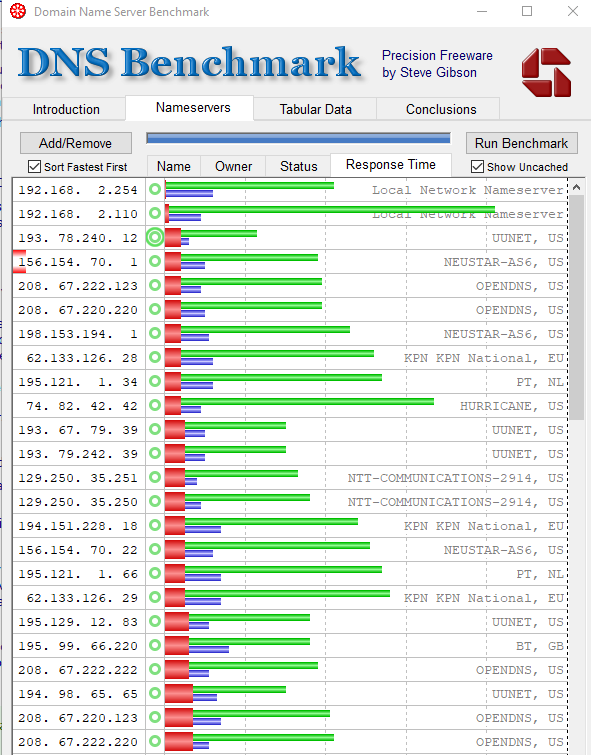591x755 pixels.
Task: Click the highlighted status ring for 193.78.240.12
Action: point(155,237)
